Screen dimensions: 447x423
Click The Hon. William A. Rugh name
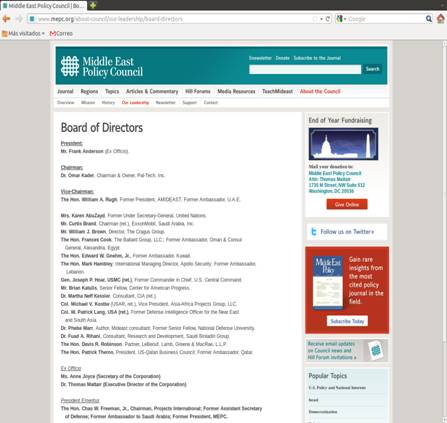point(89,200)
